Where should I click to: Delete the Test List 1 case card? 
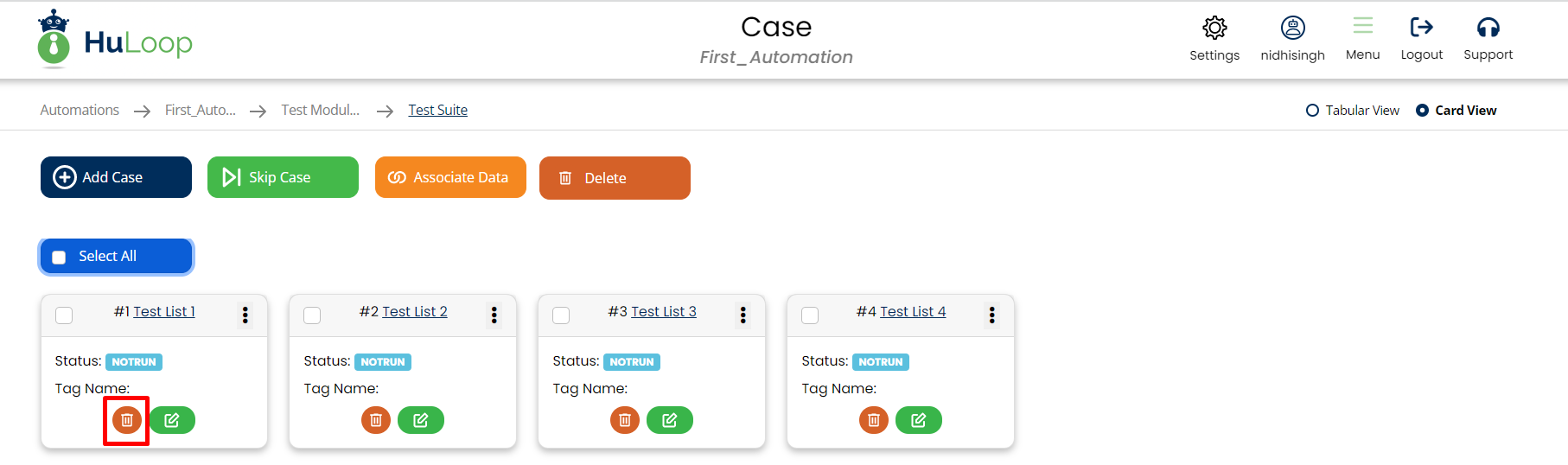tap(126, 420)
